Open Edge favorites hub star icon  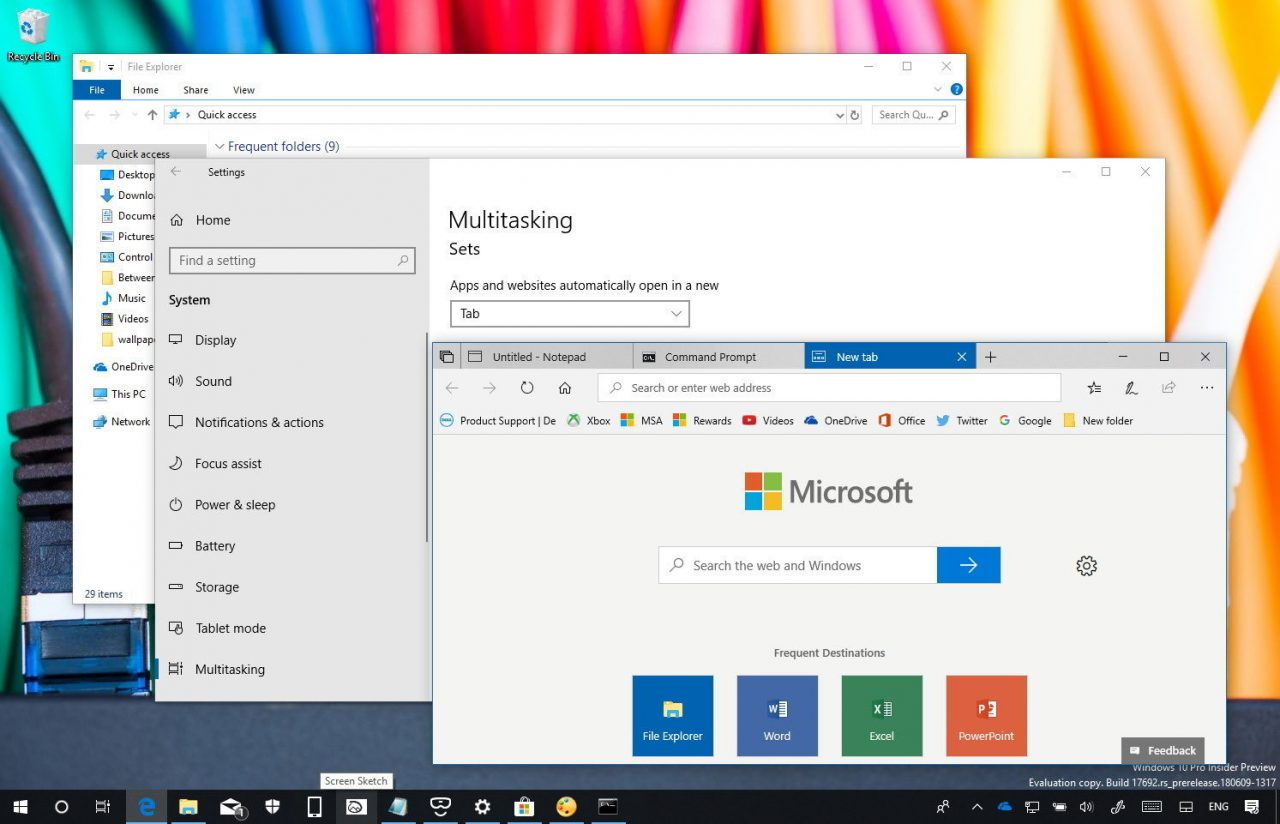(x=1094, y=388)
